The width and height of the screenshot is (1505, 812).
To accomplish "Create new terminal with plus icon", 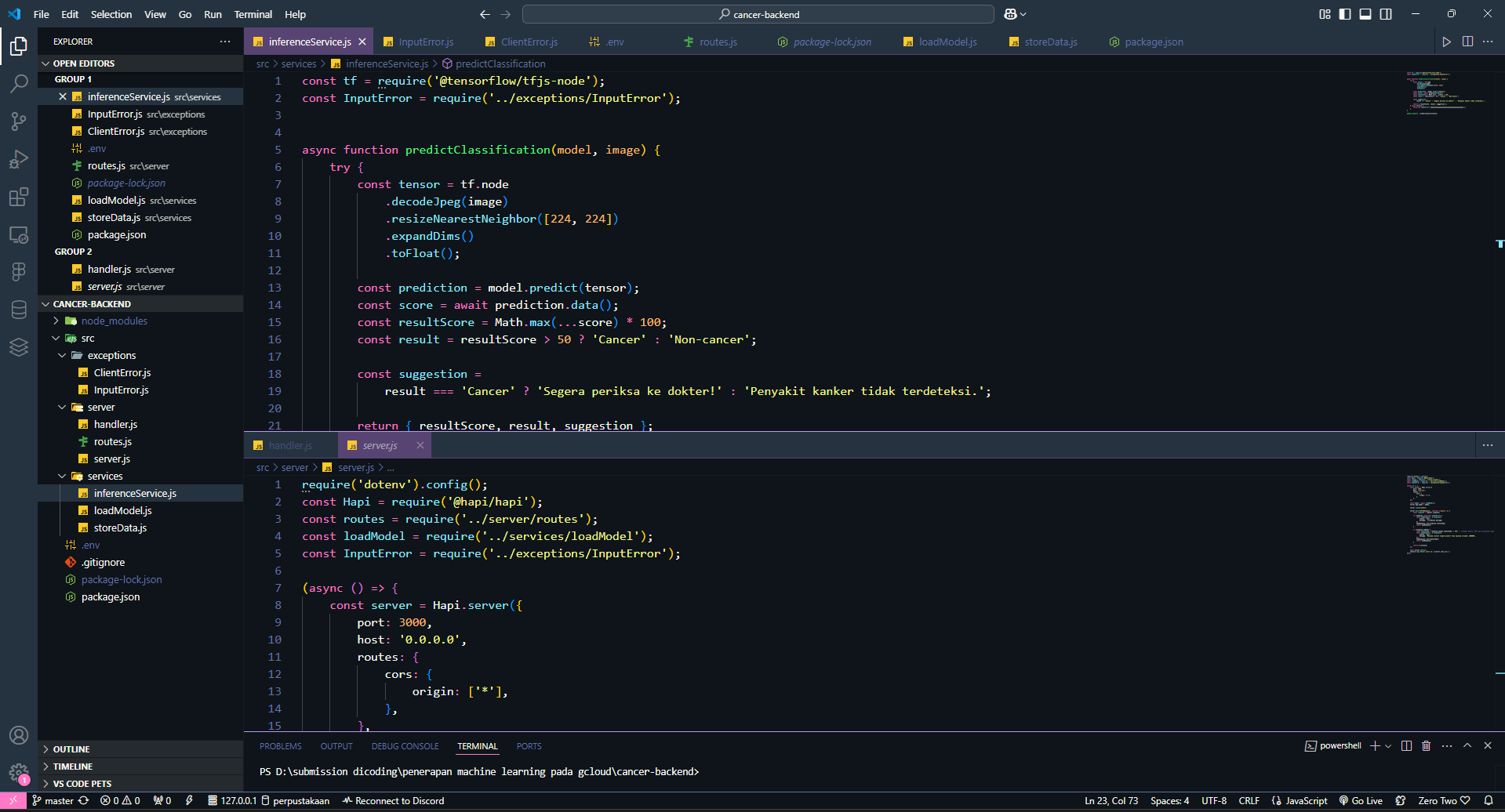I will pyautogui.click(x=1375, y=745).
